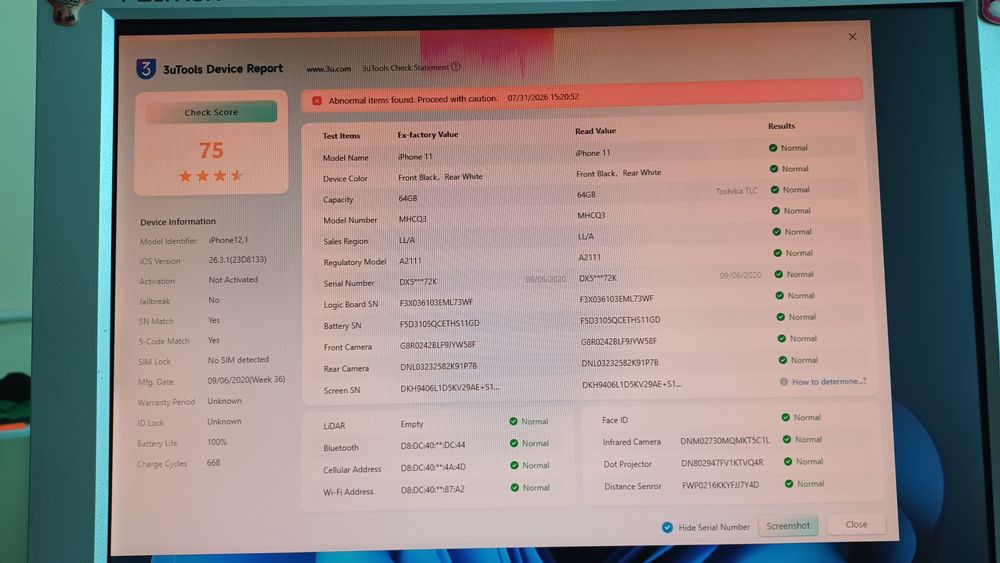Click the red abnormal items warning icon
The height and width of the screenshot is (563, 1000).
point(317,101)
